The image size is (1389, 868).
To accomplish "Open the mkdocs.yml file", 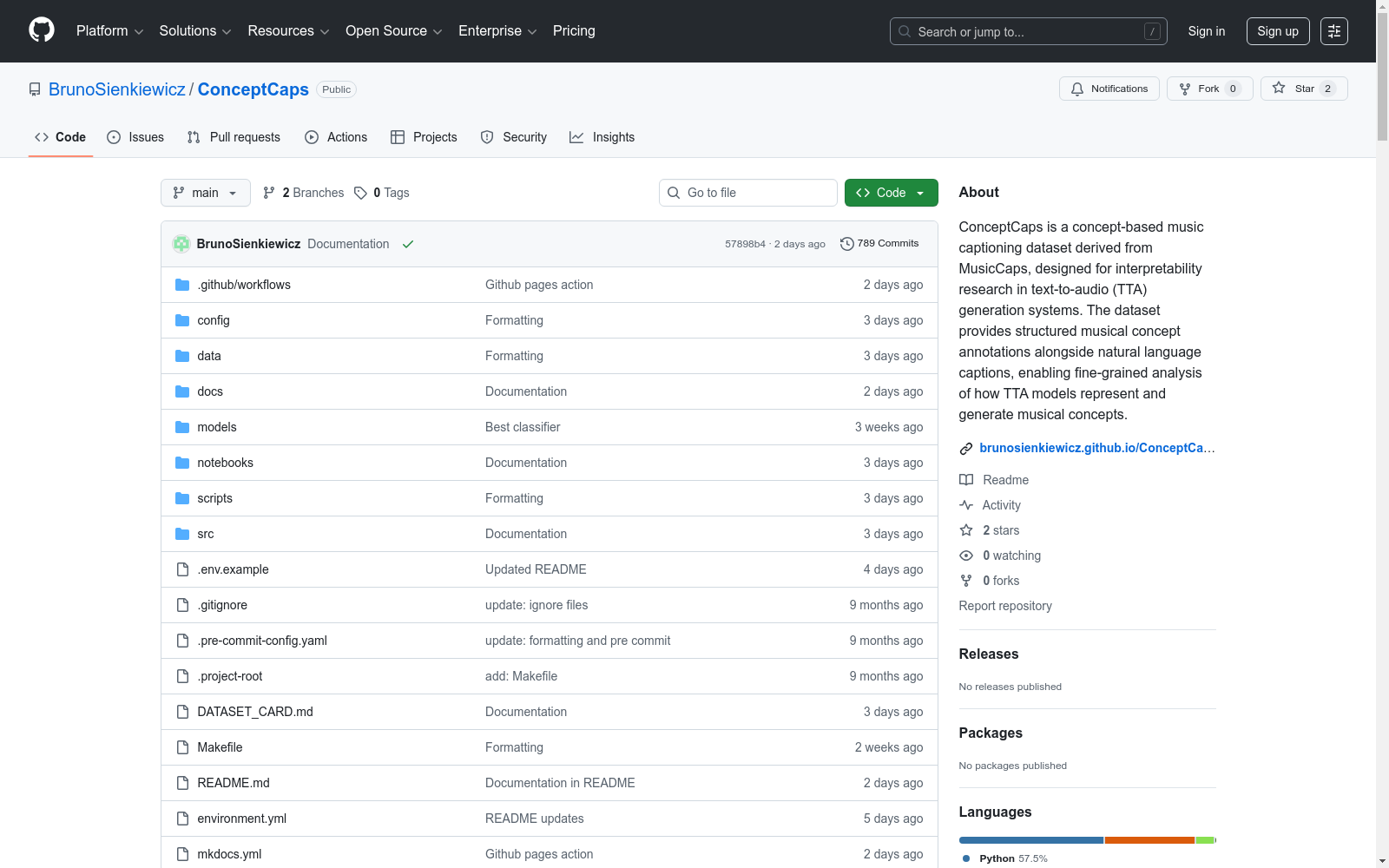I will click(x=229, y=854).
